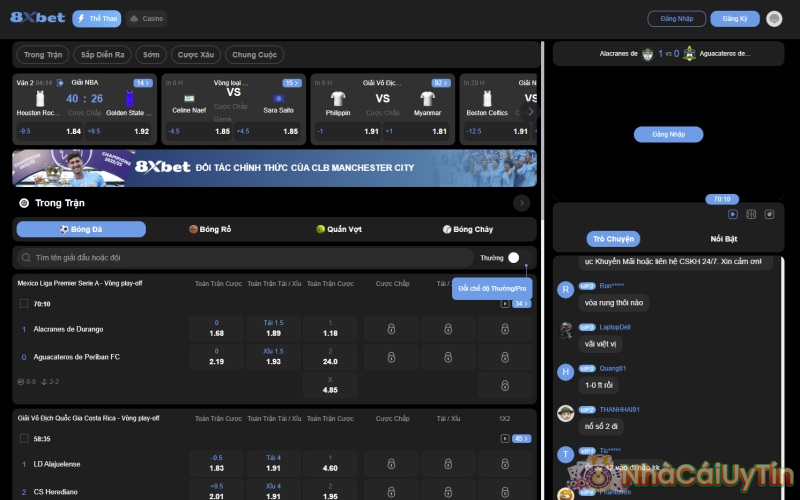
Task: Click the Đăng Ký button
Action: (x=734, y=19)
